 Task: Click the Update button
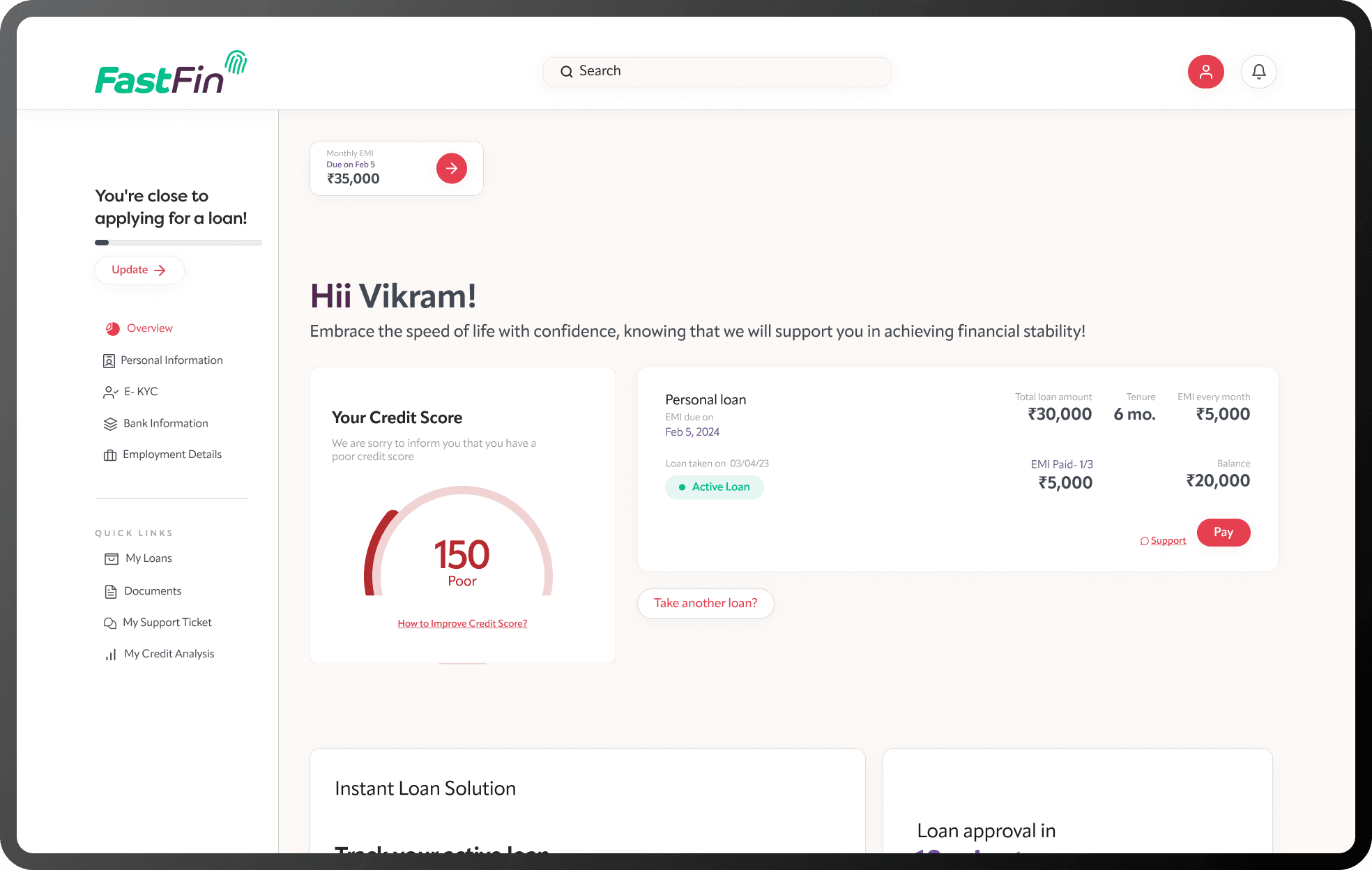139,270
